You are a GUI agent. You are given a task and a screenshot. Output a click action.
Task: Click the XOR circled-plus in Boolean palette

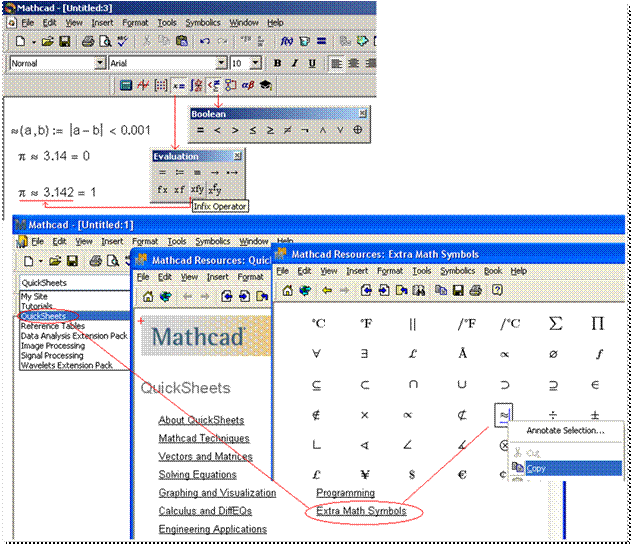[358, 130]
